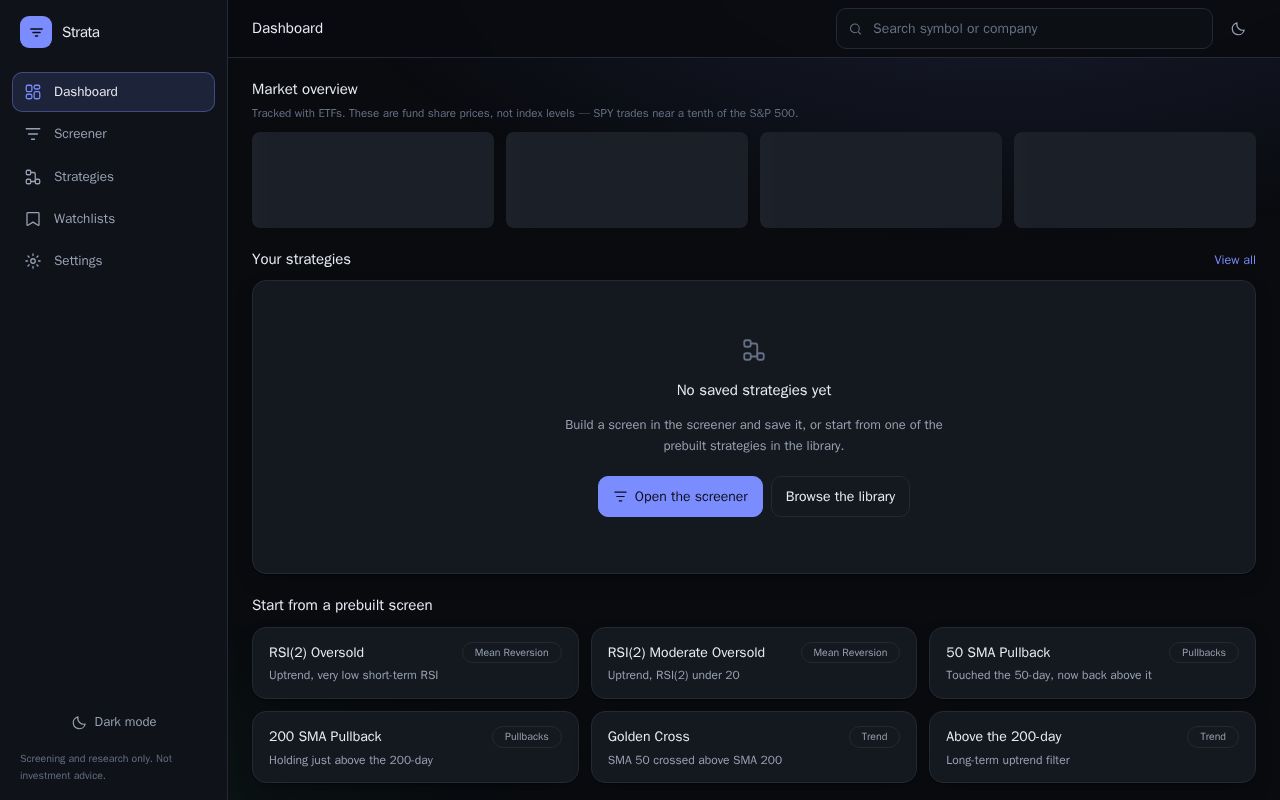Open the Above the 200-day screen
The height and width of the screenshot is (800, 1280).
click(1092, 747)
